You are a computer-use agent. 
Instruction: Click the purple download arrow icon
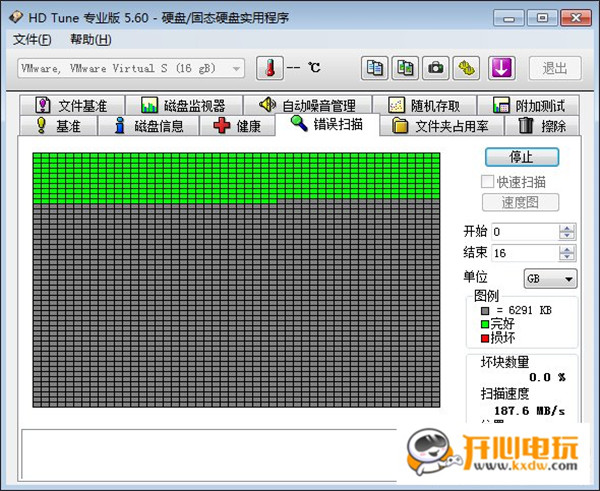tap(500, 68)
